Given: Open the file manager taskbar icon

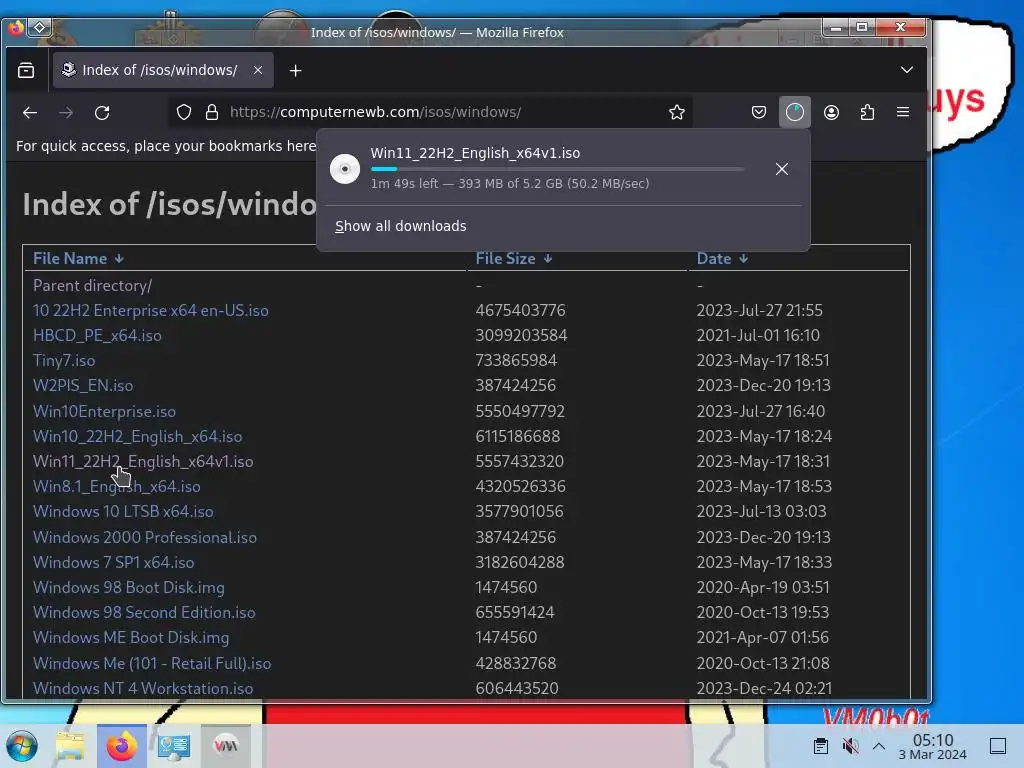Looking at the screenshot, I should (x=70, y=746).
